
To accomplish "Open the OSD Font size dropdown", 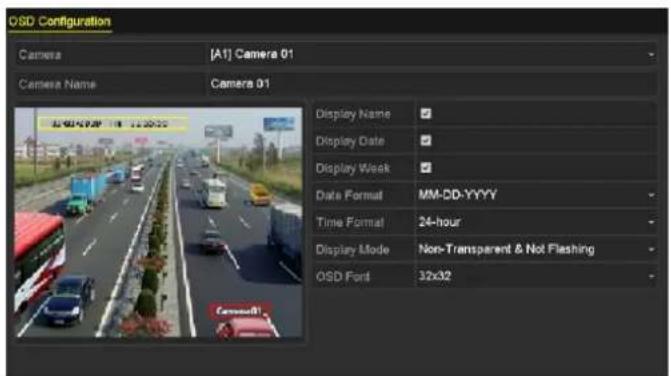I will point(536,276).
